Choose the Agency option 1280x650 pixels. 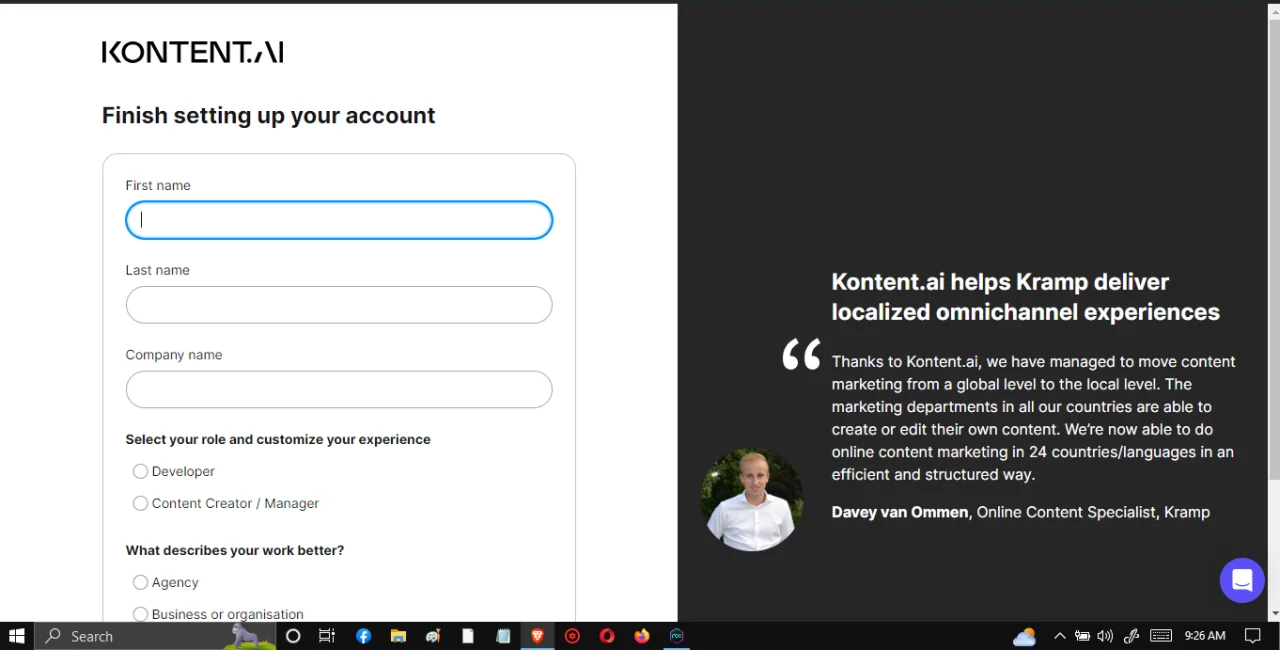tap(140, 582)
